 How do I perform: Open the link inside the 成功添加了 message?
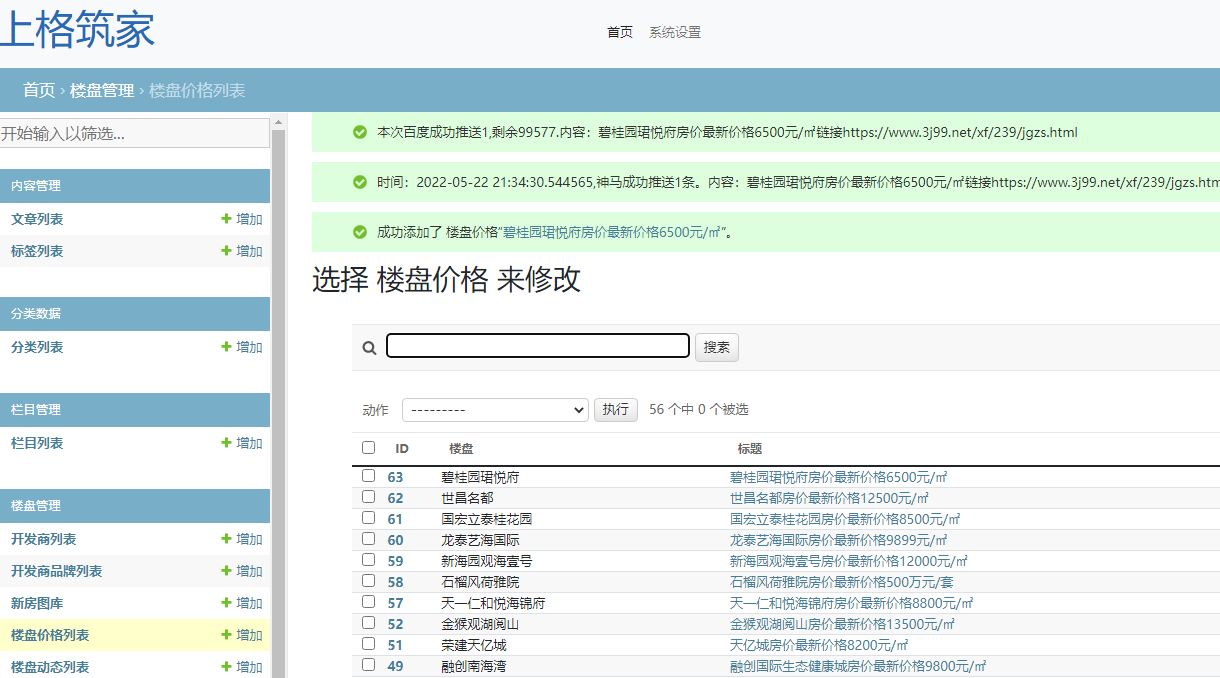612,232
